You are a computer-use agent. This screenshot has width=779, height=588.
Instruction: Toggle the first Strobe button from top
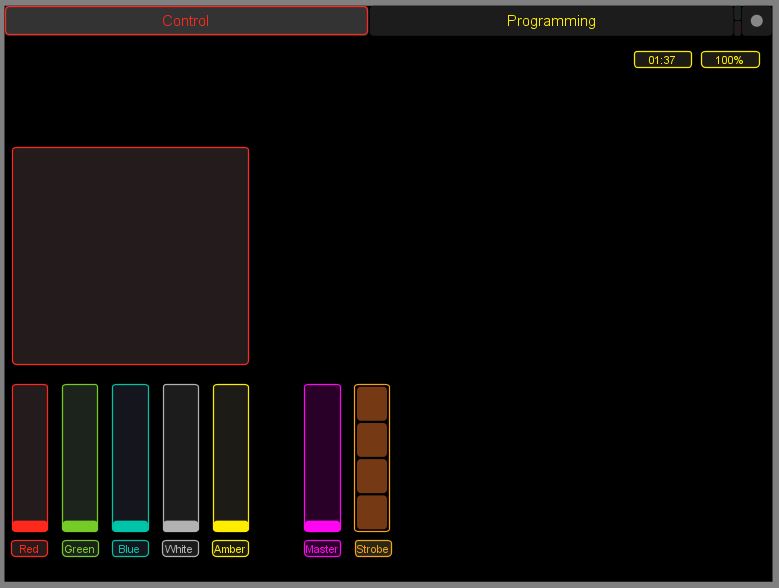point(372,403)
